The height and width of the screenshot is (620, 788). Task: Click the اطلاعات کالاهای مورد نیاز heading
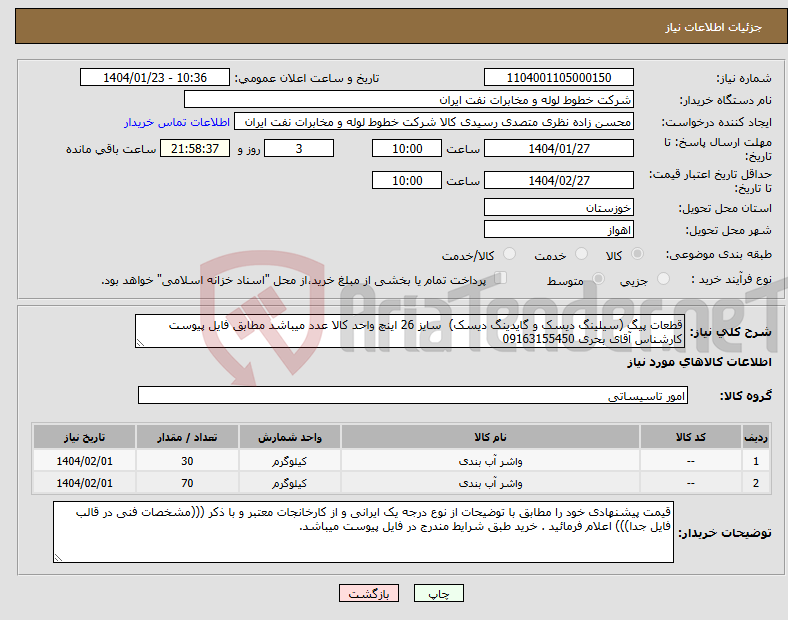pyautogui.click(x=699, y=362)
